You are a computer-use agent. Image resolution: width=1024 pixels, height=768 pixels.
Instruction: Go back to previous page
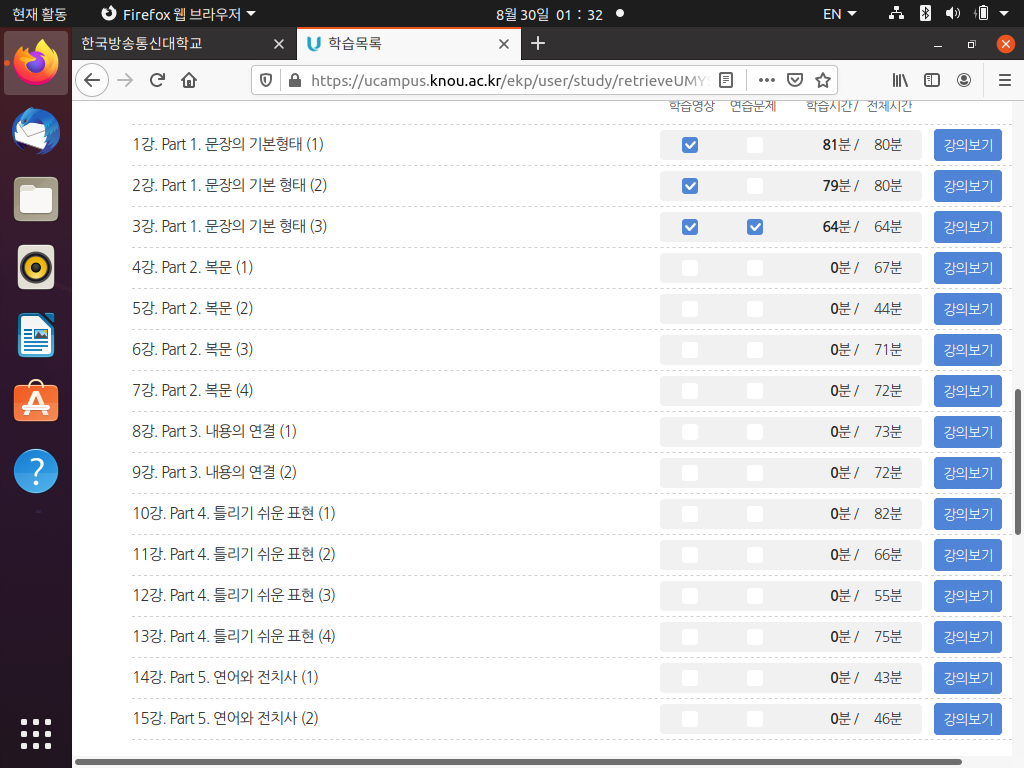pyautogui.click(x=92, y=81)
